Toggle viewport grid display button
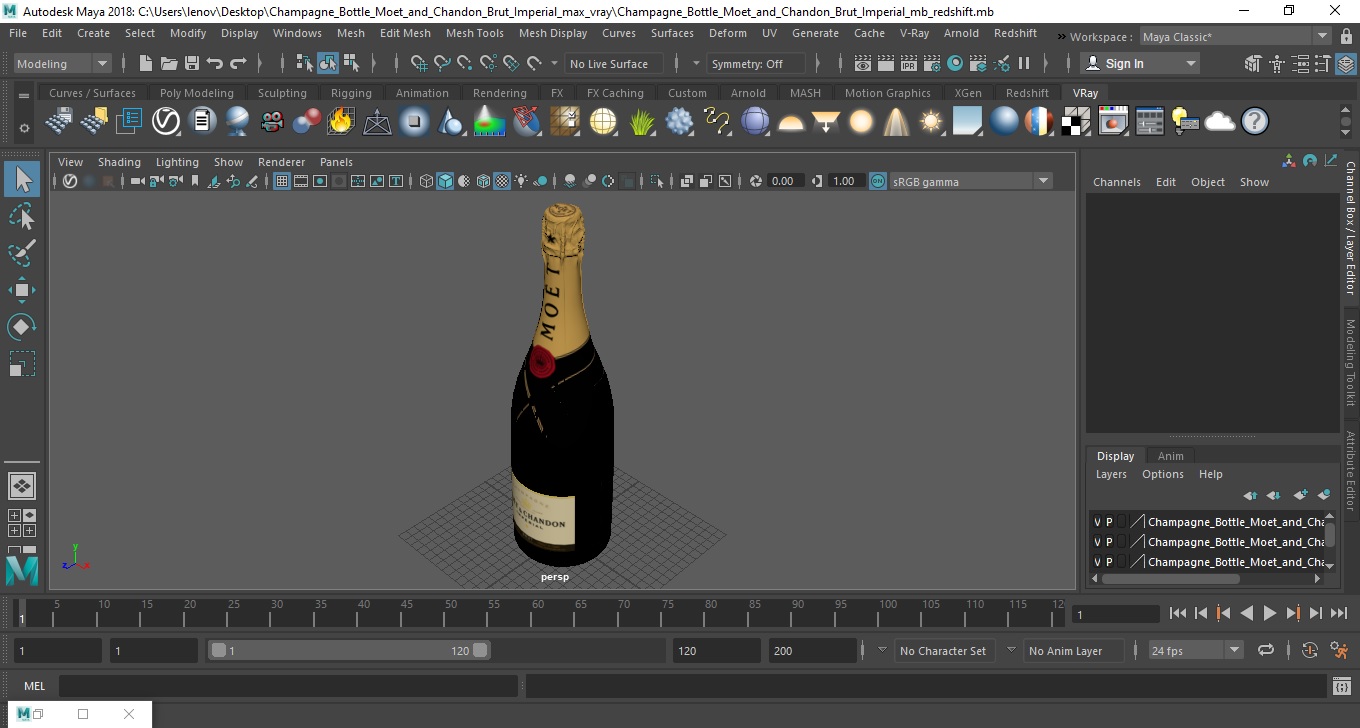Screen dimensions: 1360x728 [x=282, y=181]
